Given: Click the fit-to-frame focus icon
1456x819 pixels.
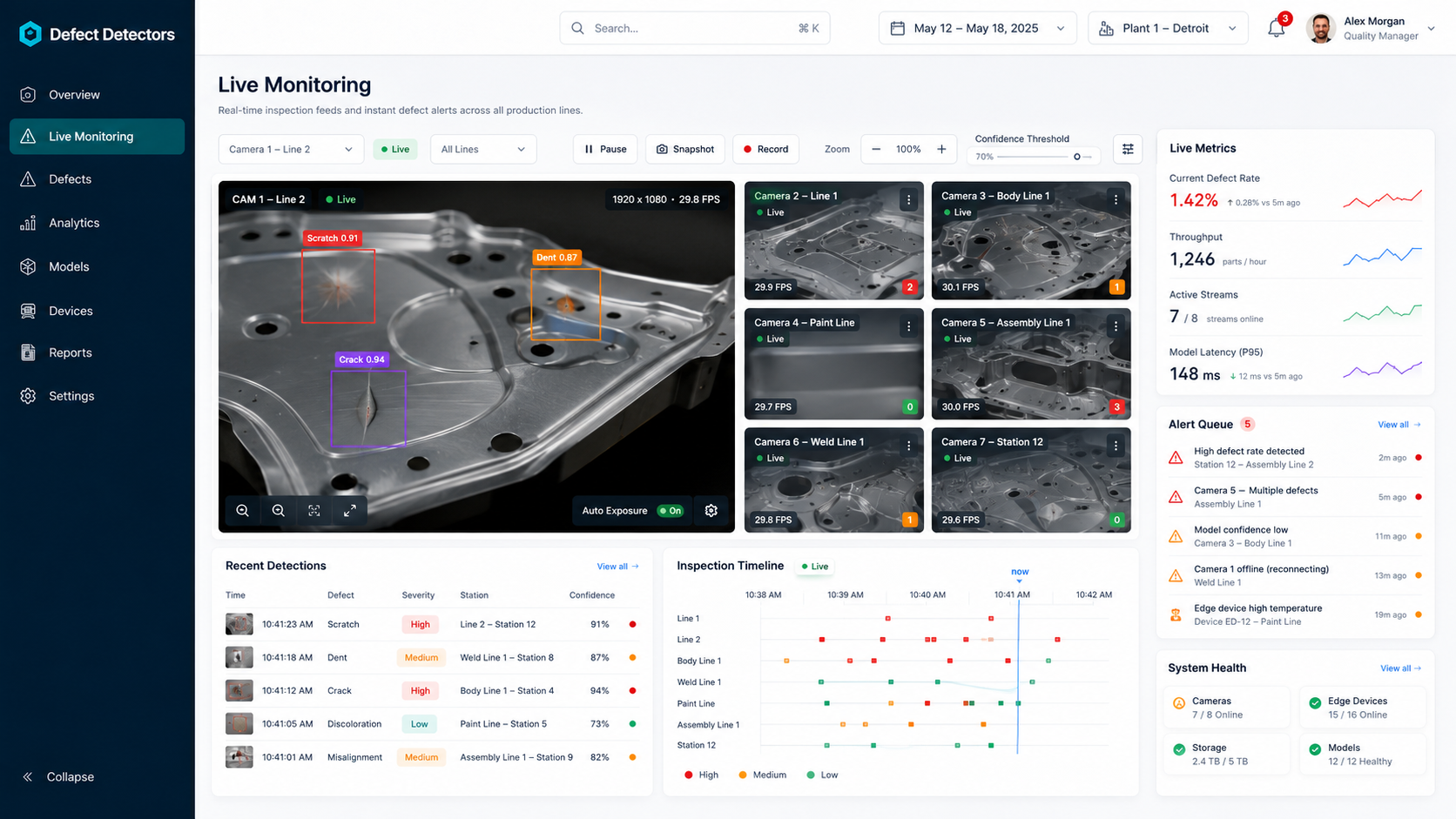Looking at the screenshot, I should [314, 511].
